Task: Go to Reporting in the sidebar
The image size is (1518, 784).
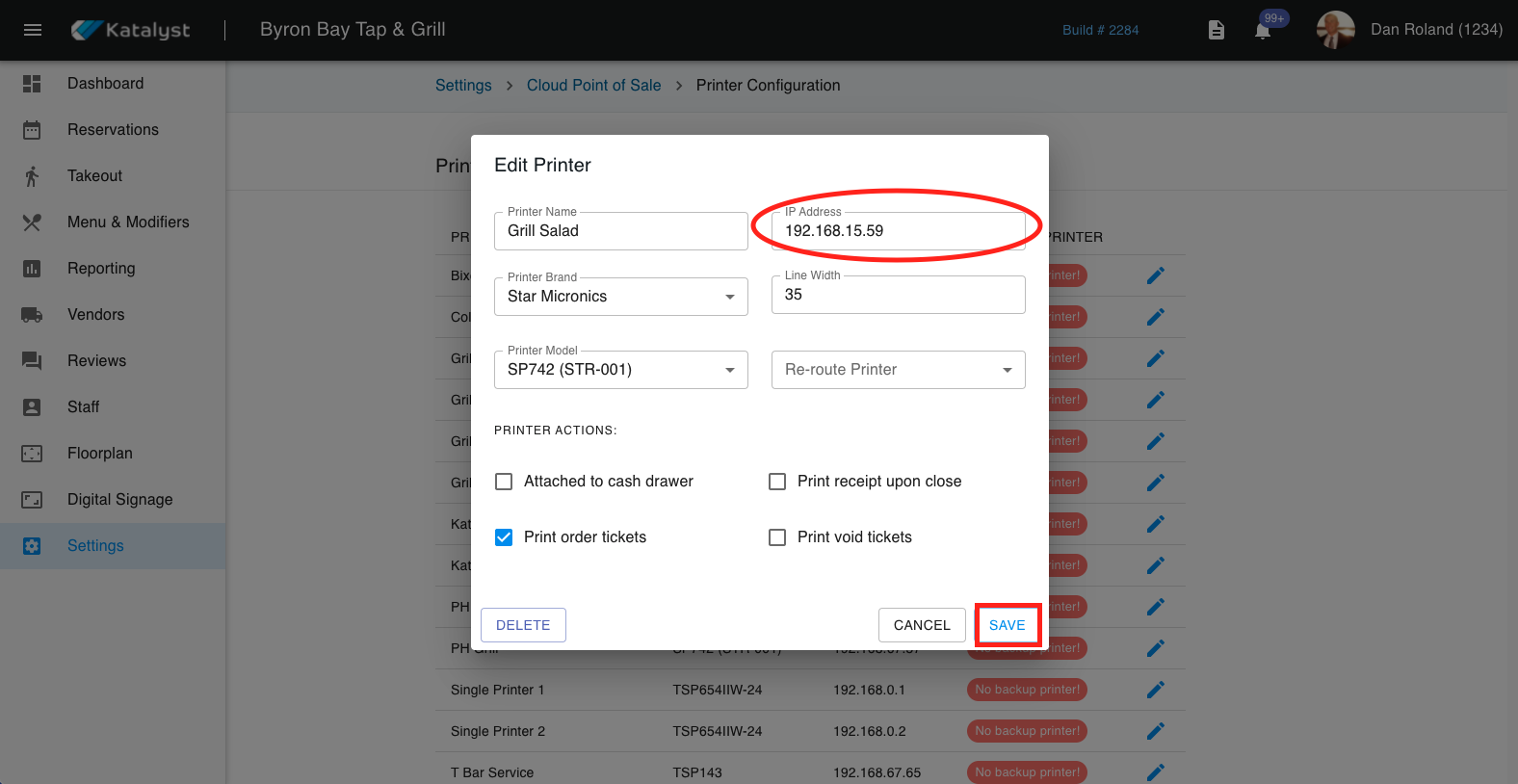Action: 101,269
